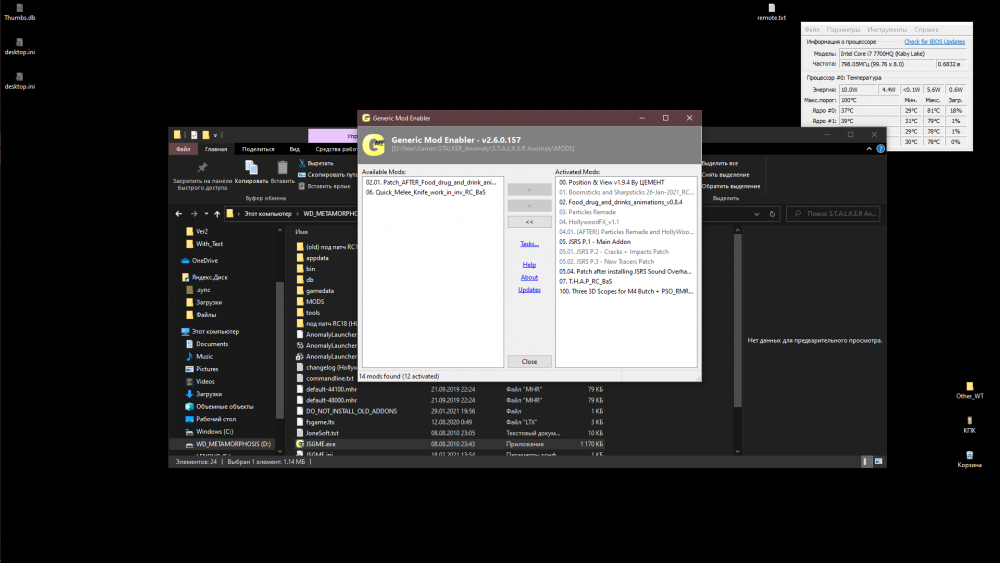Select remote.txt desktop file icon
Image resolution: width=1000 pixels, height=563 pixels.
(x=771, y=9)
